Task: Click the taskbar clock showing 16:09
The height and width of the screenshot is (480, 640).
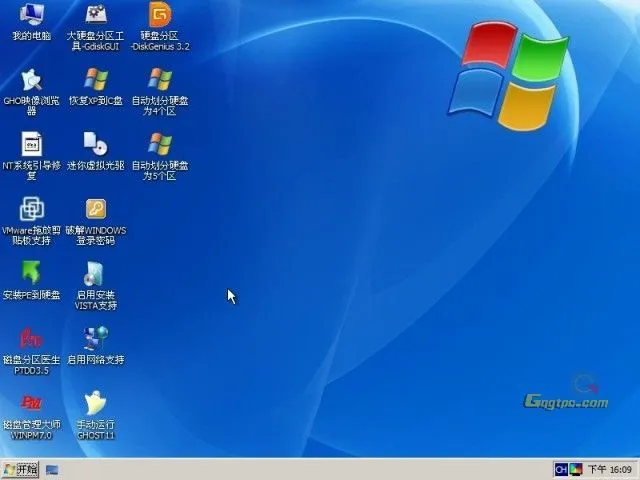Action: pyautogui.click(x=610, y=469)
